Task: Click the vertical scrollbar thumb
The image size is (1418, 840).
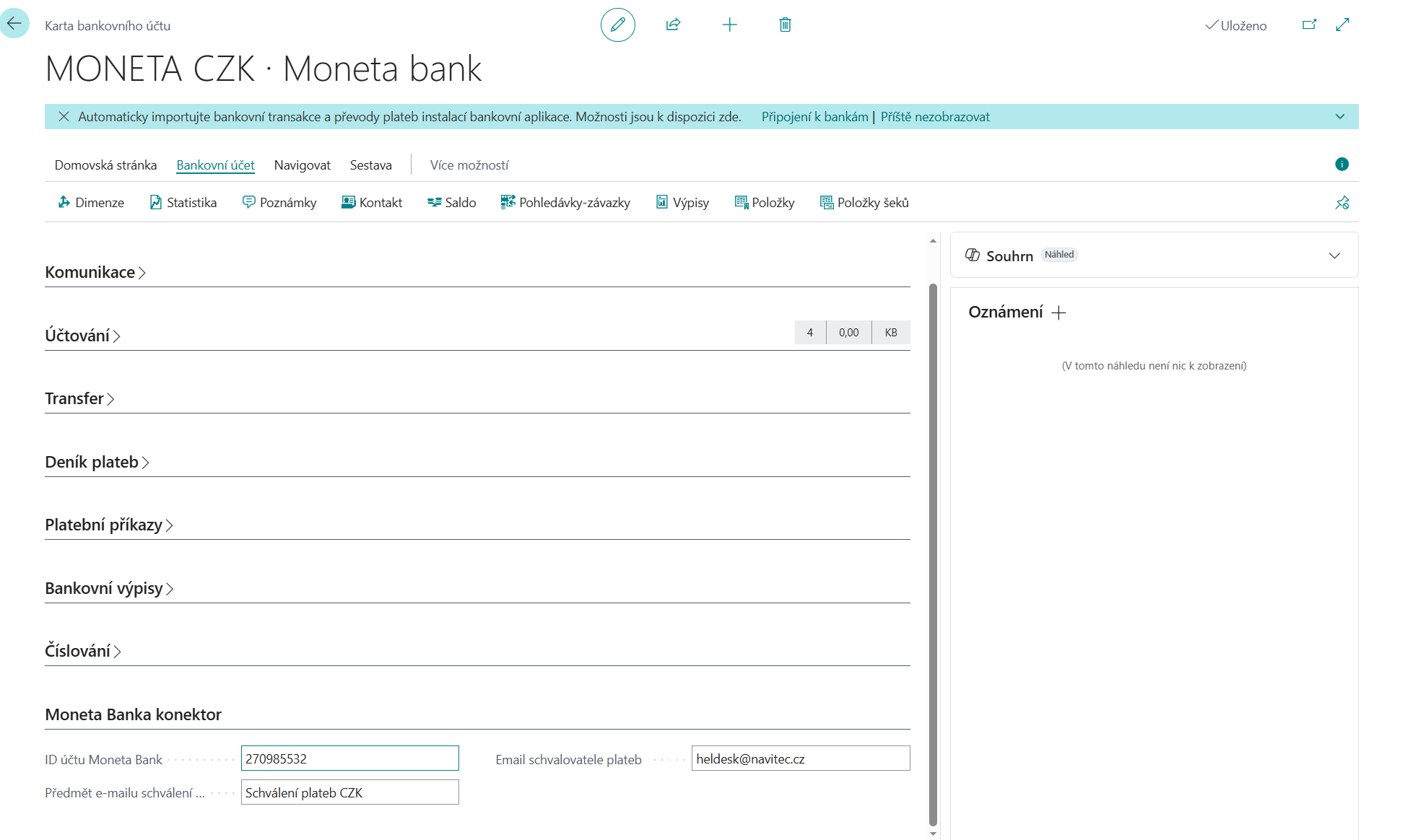Action: [x=933, y=554]
